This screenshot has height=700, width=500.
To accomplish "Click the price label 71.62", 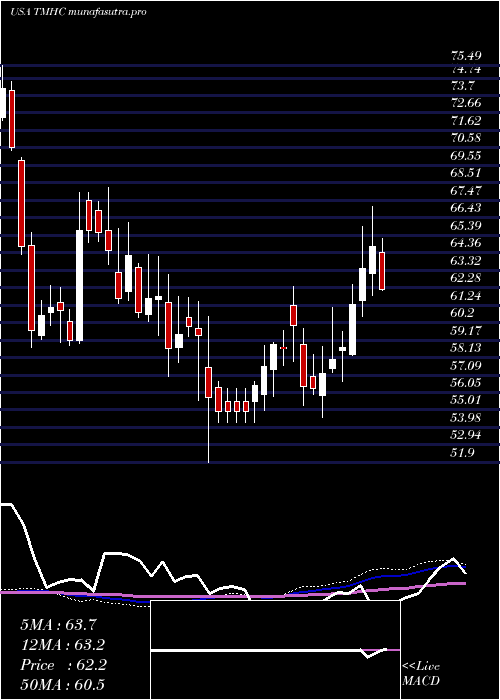I will [466, 121].
